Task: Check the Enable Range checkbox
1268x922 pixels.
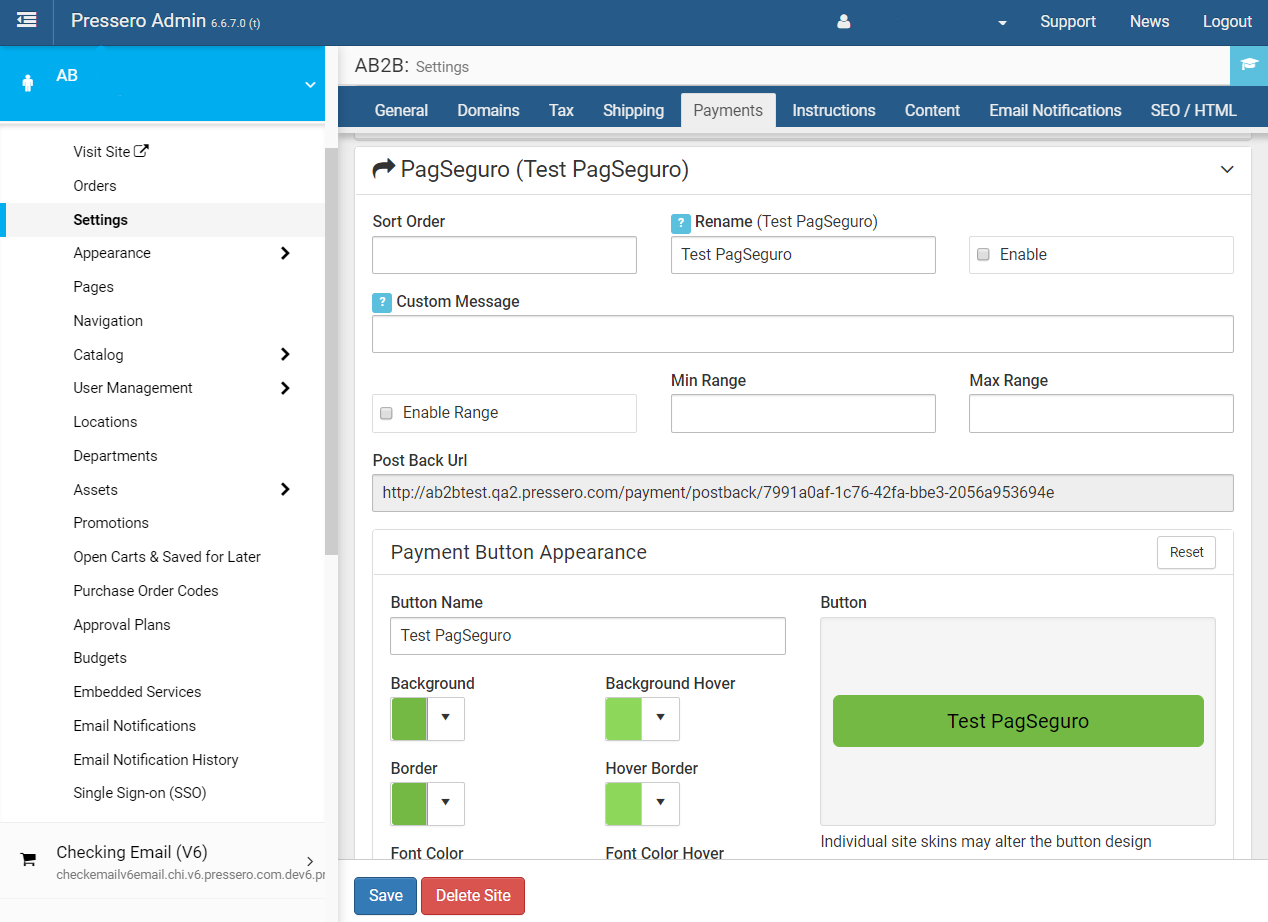Action: click(386, 413)
